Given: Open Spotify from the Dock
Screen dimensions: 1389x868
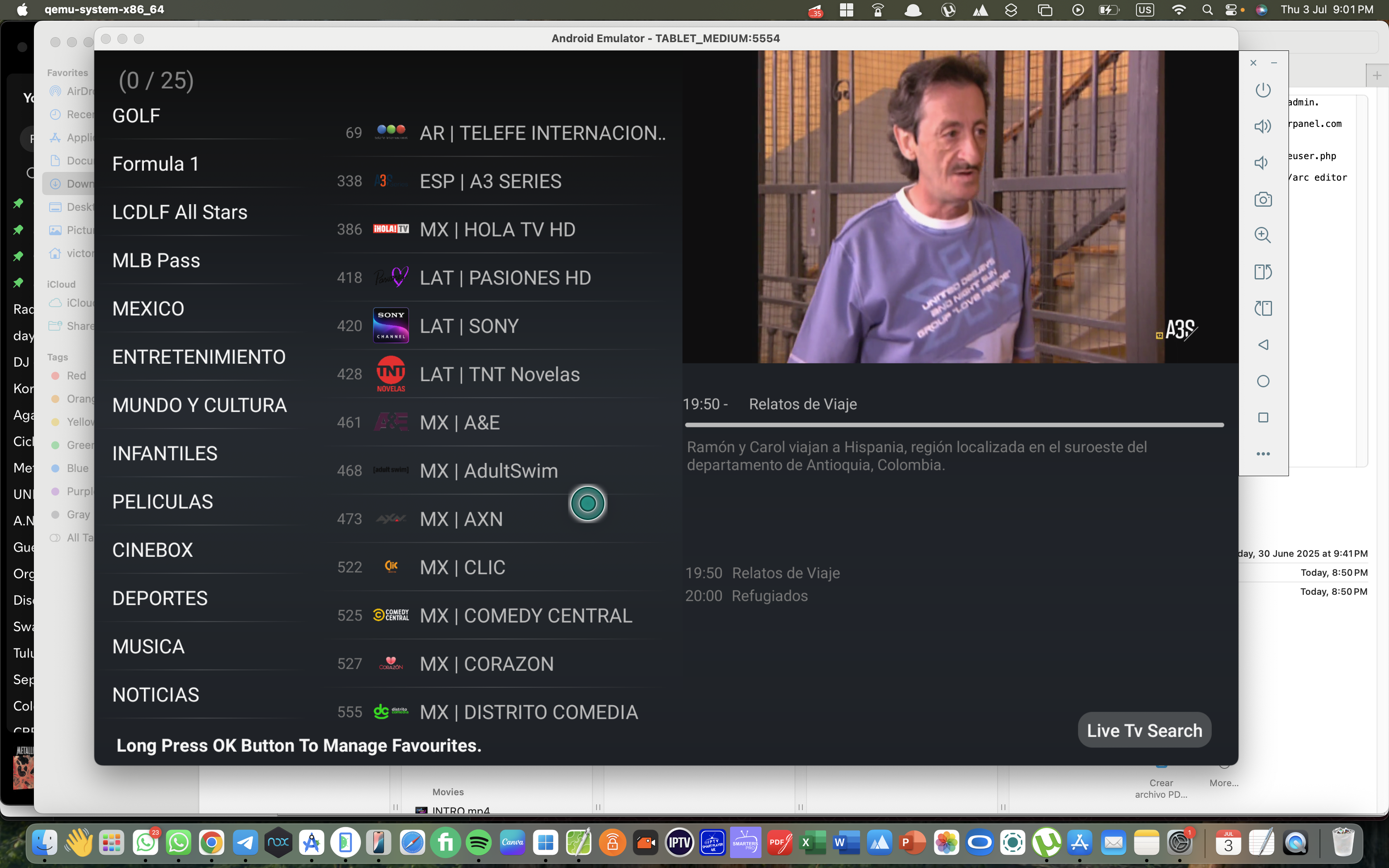Looking at the screenshot, I should tap(479, 843).
